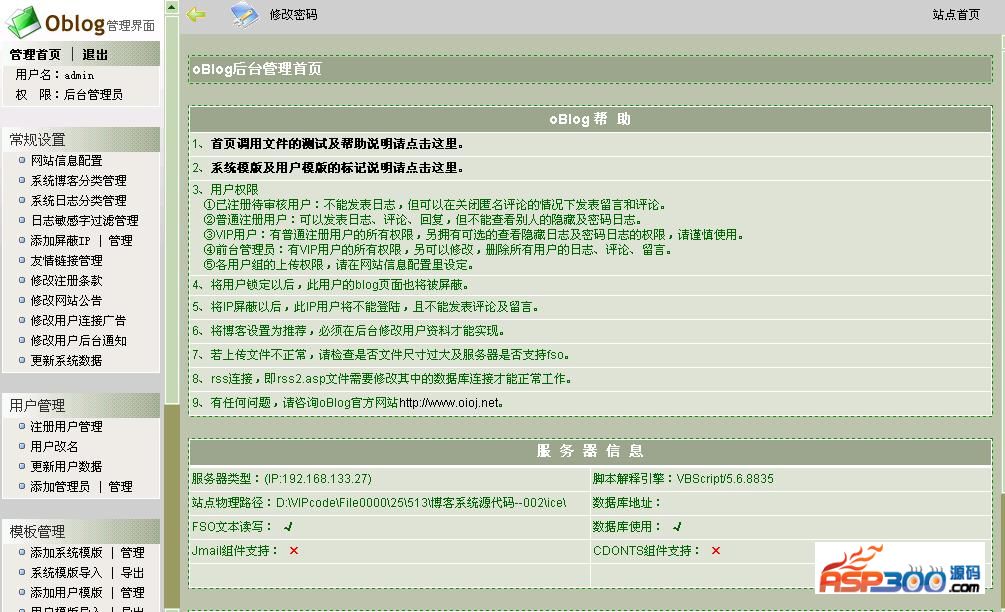Go to 站点首页 link
1005x612 pixels.
pos(956,15)
